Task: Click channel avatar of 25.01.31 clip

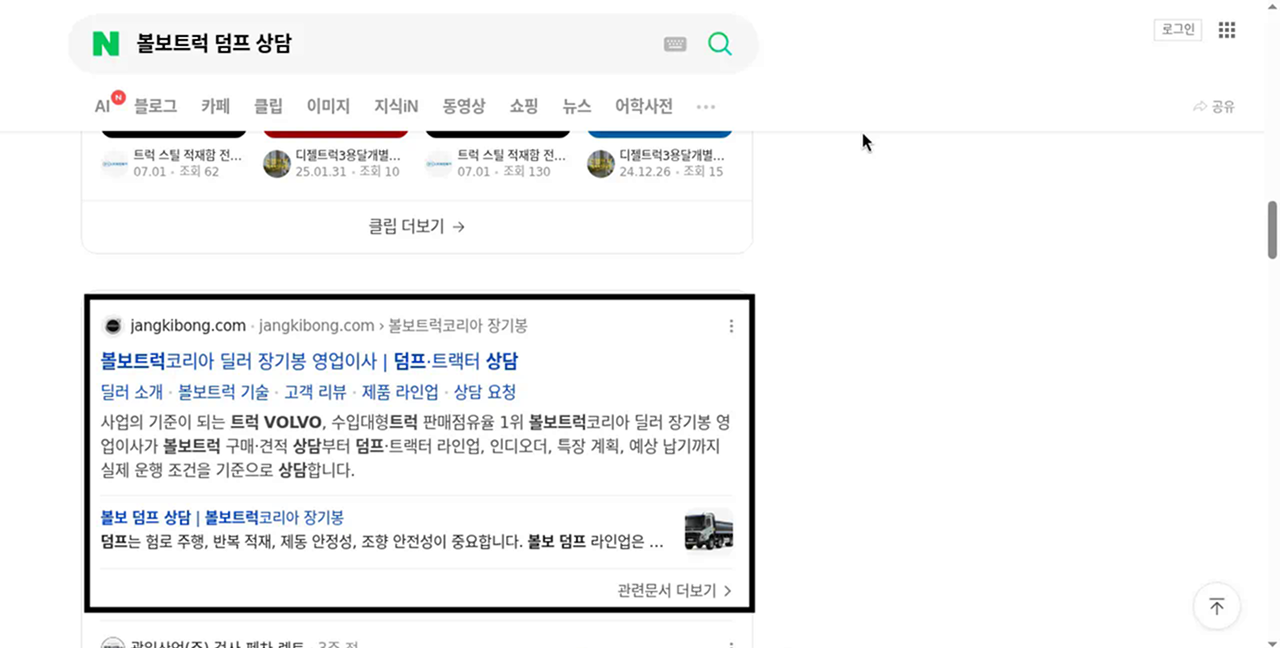Action: (277, 164)
